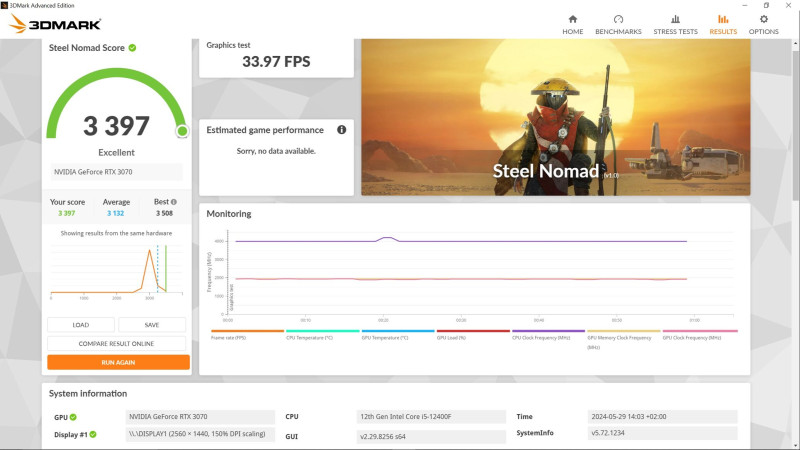
Task: Click the Benchmarks gauge icon
Action: pyautogui.click(x=618, y=19)
